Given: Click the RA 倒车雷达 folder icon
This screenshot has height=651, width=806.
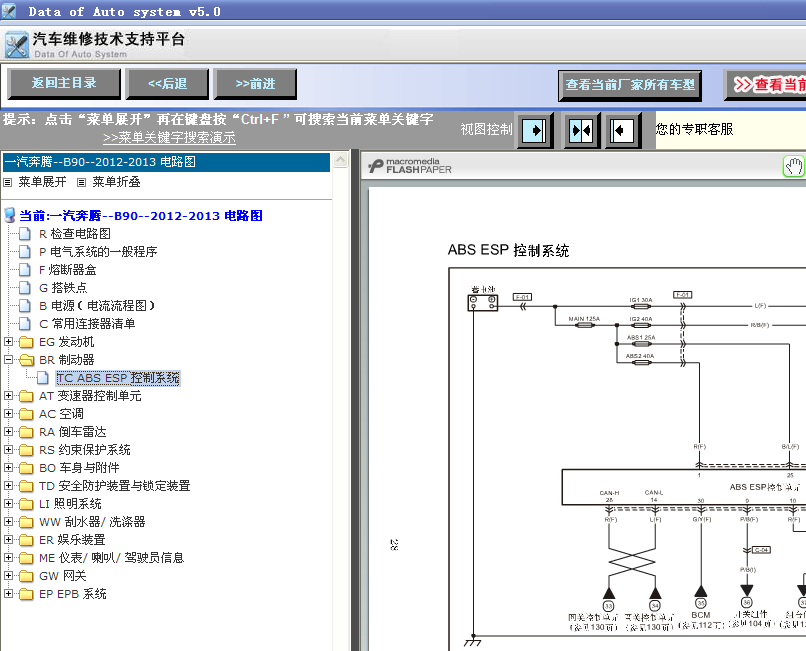Looking at the screenshot, I should pyautogui.click(x=26, y=432).
